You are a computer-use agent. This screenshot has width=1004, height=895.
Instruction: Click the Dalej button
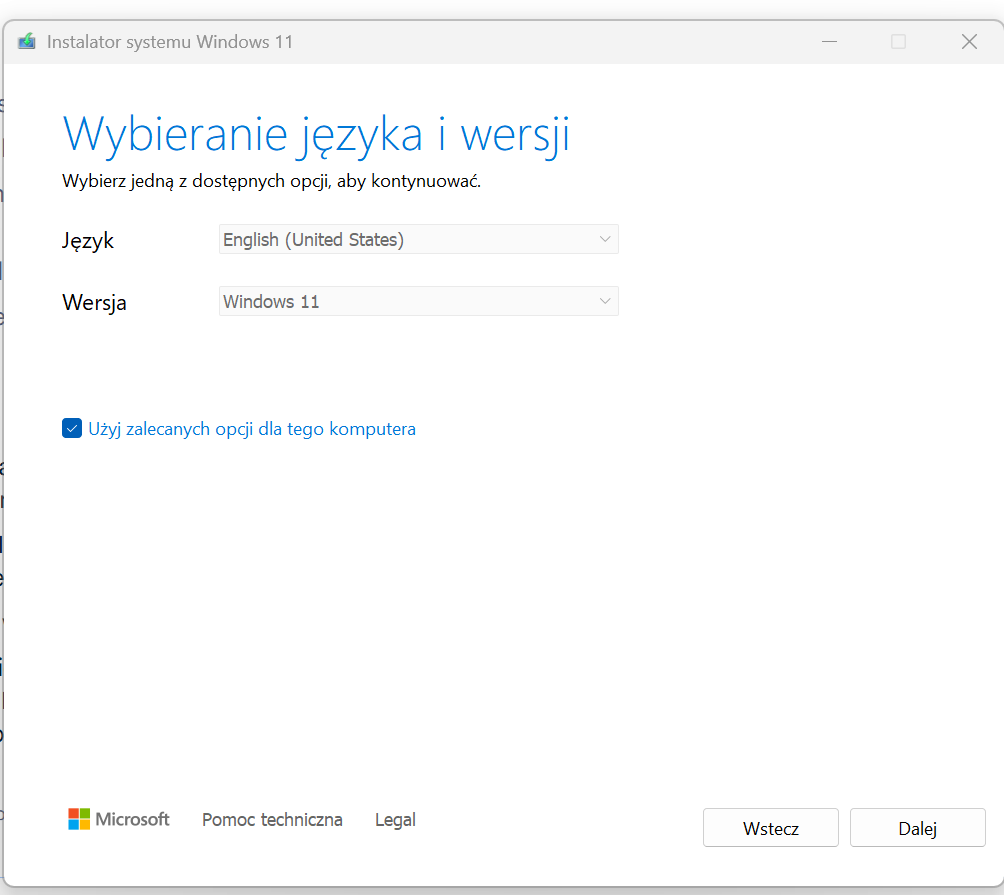918,828
